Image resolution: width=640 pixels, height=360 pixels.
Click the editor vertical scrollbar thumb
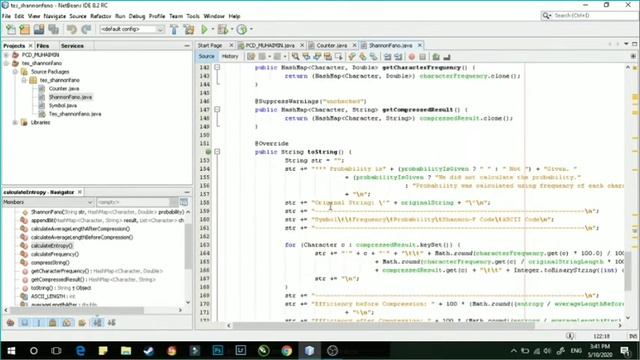point(628,271)
